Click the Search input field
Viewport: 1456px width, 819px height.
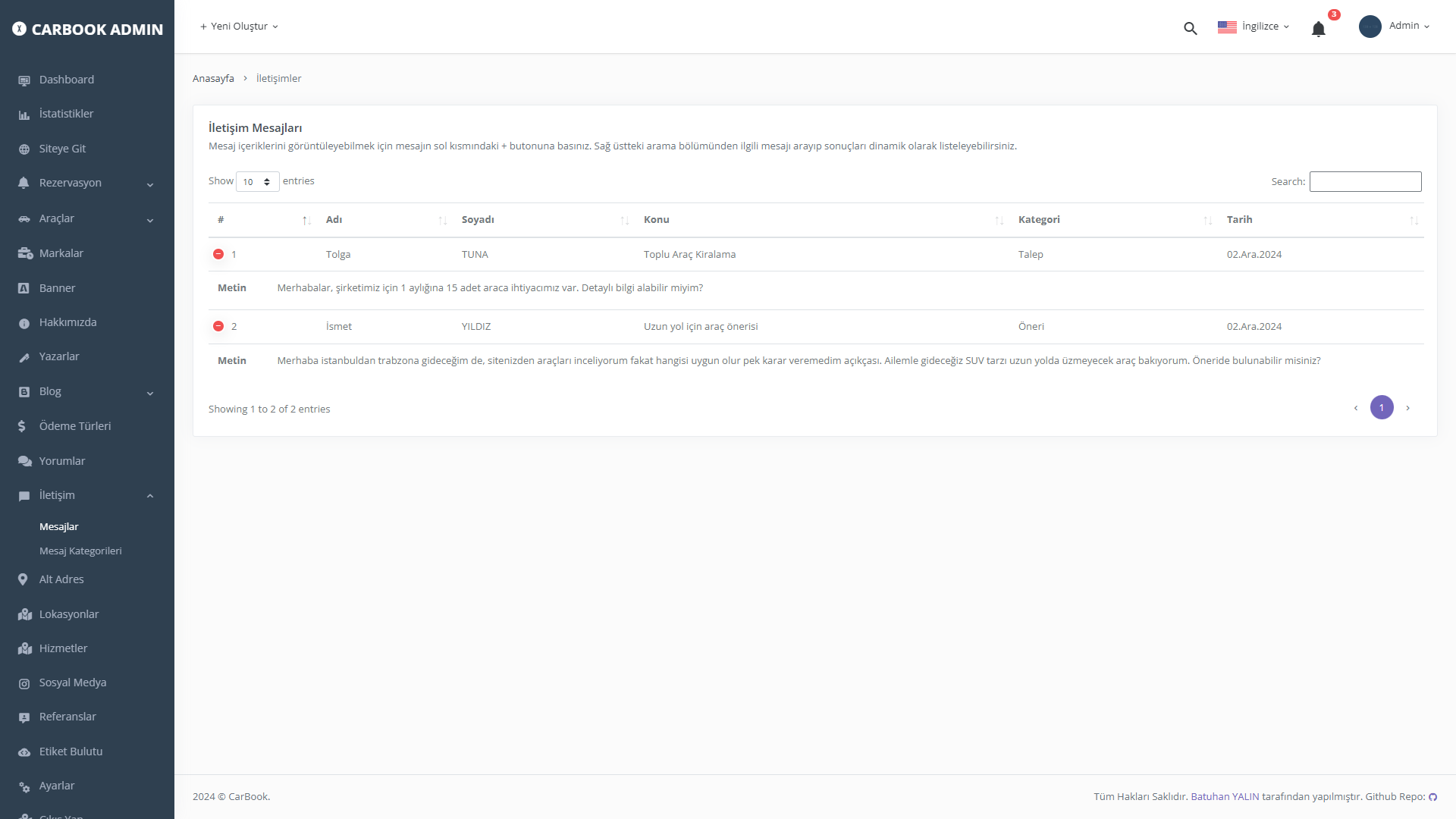tap(1365, 181)
